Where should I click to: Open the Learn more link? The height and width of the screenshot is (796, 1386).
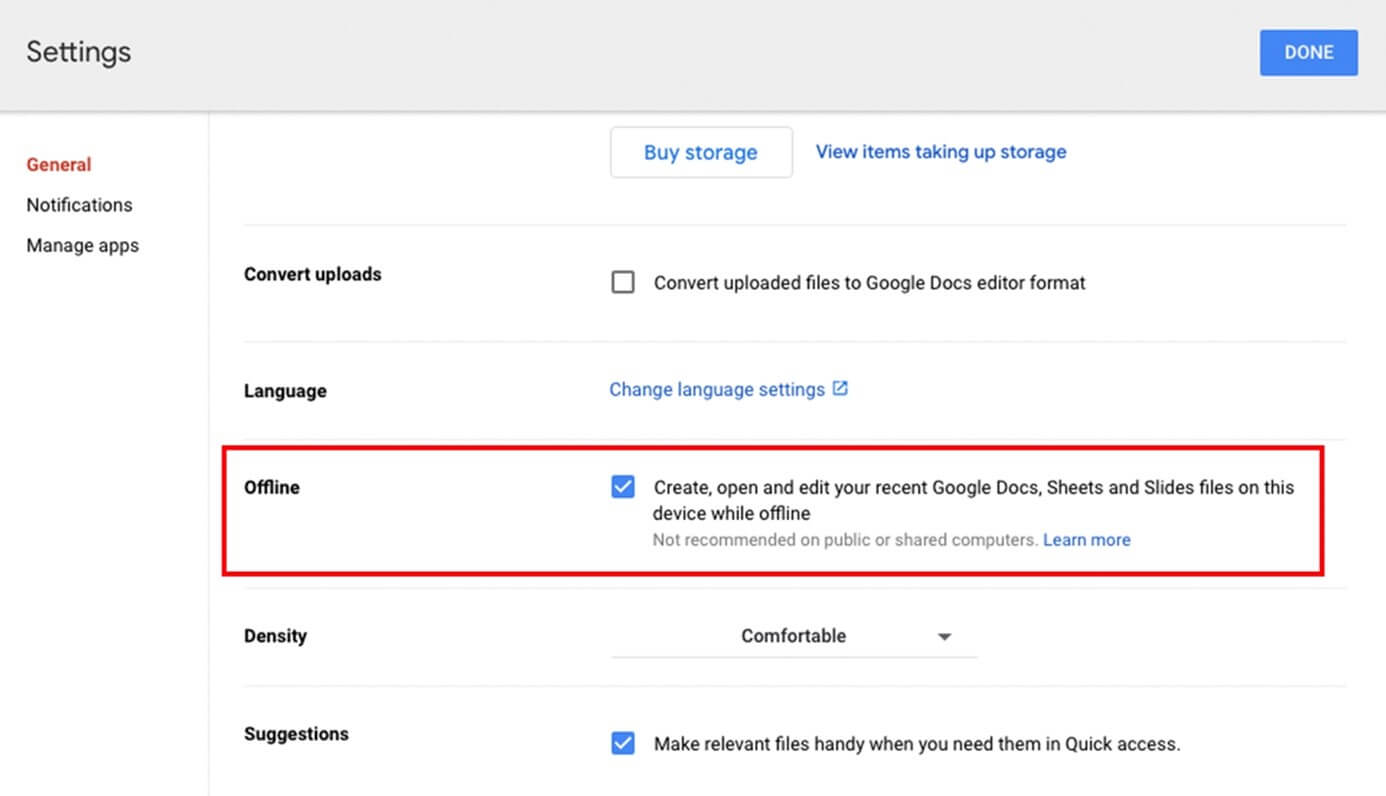[1087, 540]
